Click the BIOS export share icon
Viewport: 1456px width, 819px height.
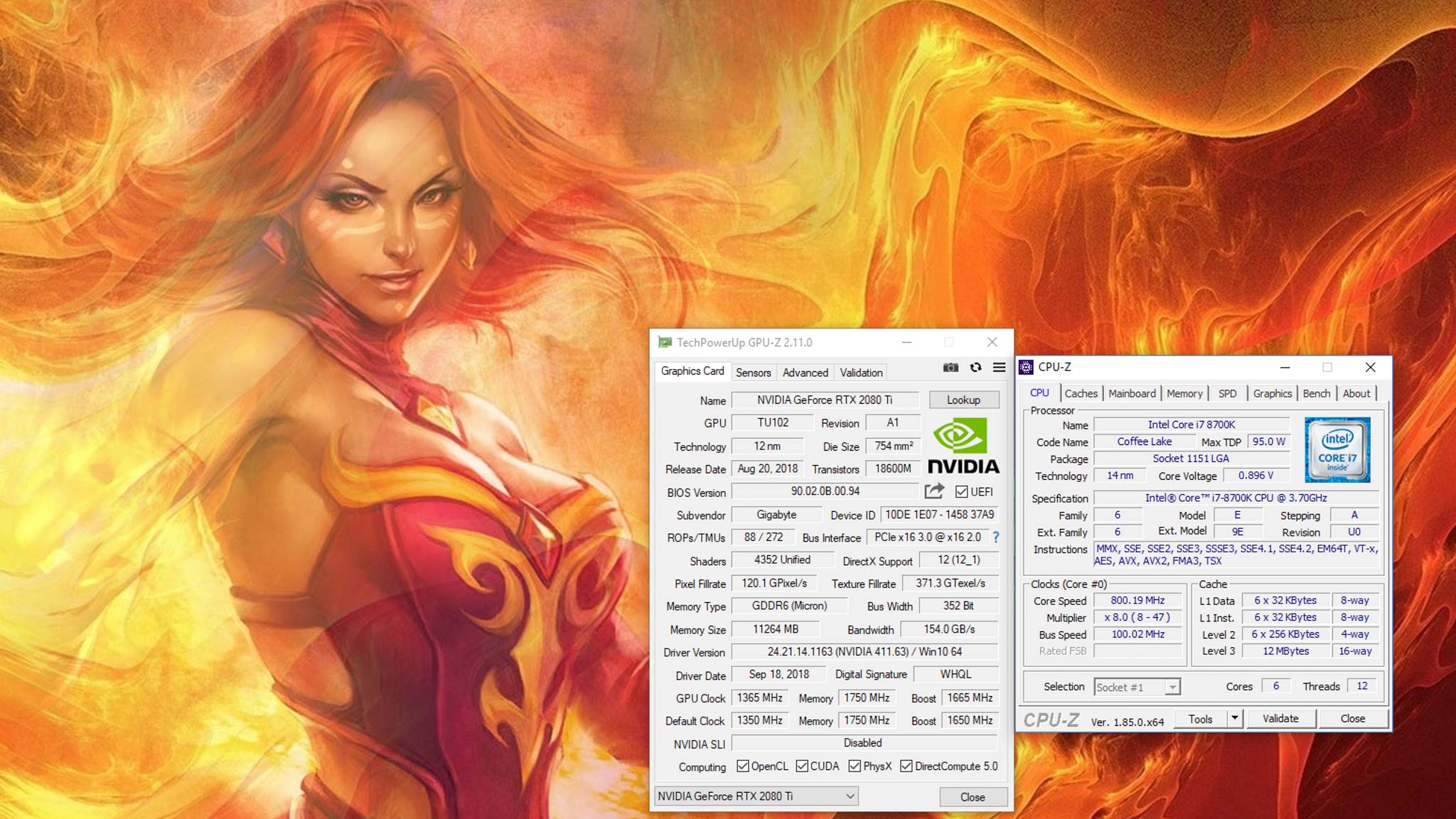(x=934, y=491)
